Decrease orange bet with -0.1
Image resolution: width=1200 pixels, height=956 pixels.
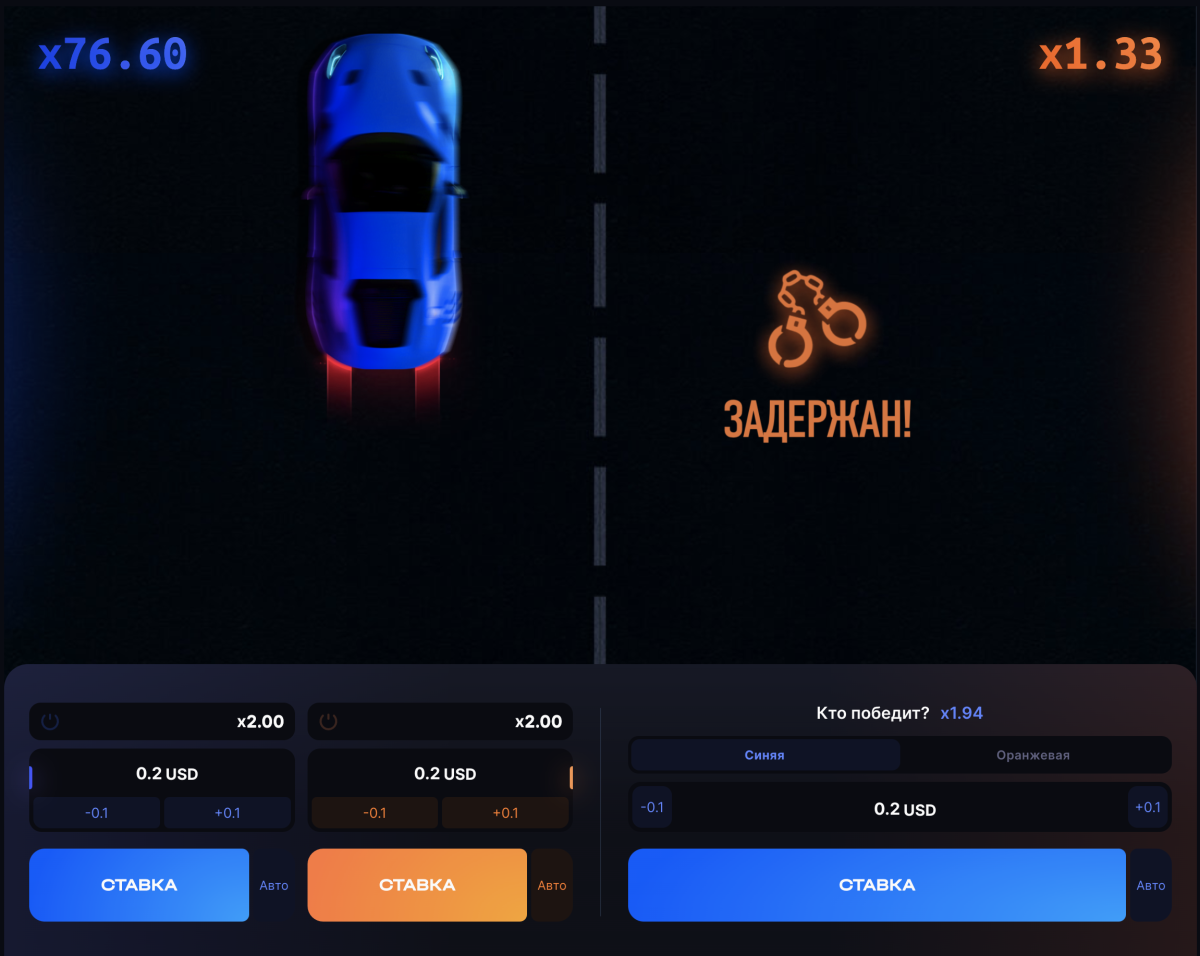(375, 812)
